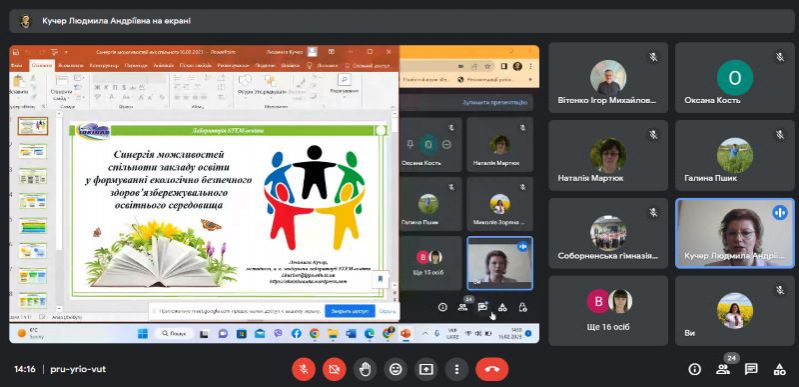Toggle the microphone mute button

303,369
